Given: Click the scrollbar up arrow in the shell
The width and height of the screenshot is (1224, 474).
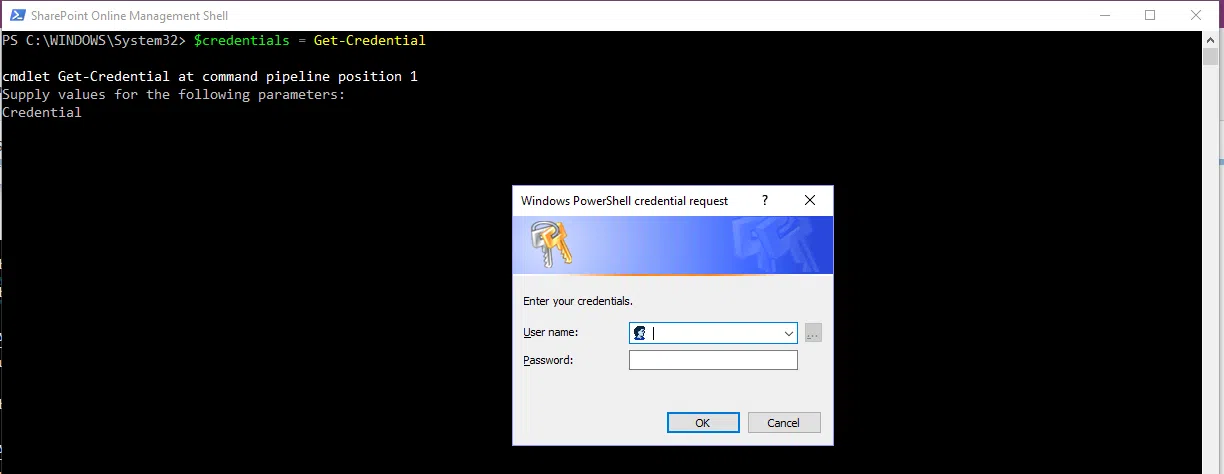Looking at the screenshot, I should (1211, 39).
